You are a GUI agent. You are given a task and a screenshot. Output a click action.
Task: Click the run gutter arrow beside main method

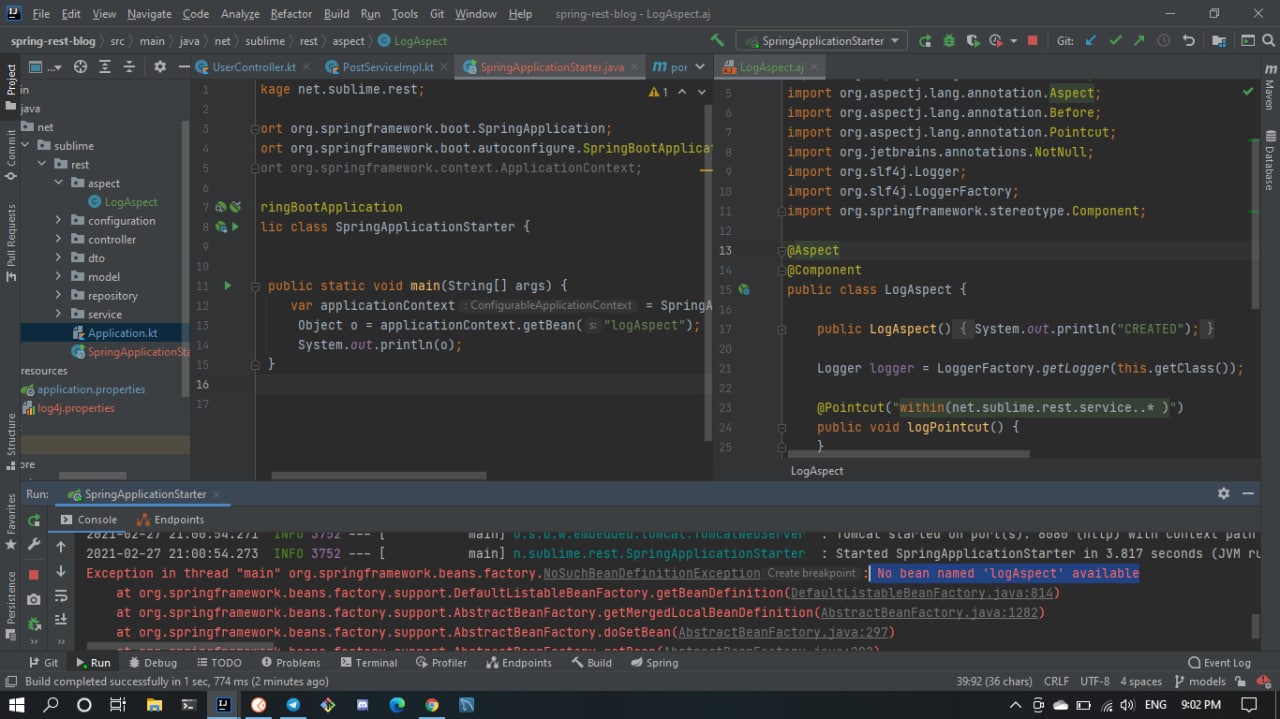(x=228, y=286)
